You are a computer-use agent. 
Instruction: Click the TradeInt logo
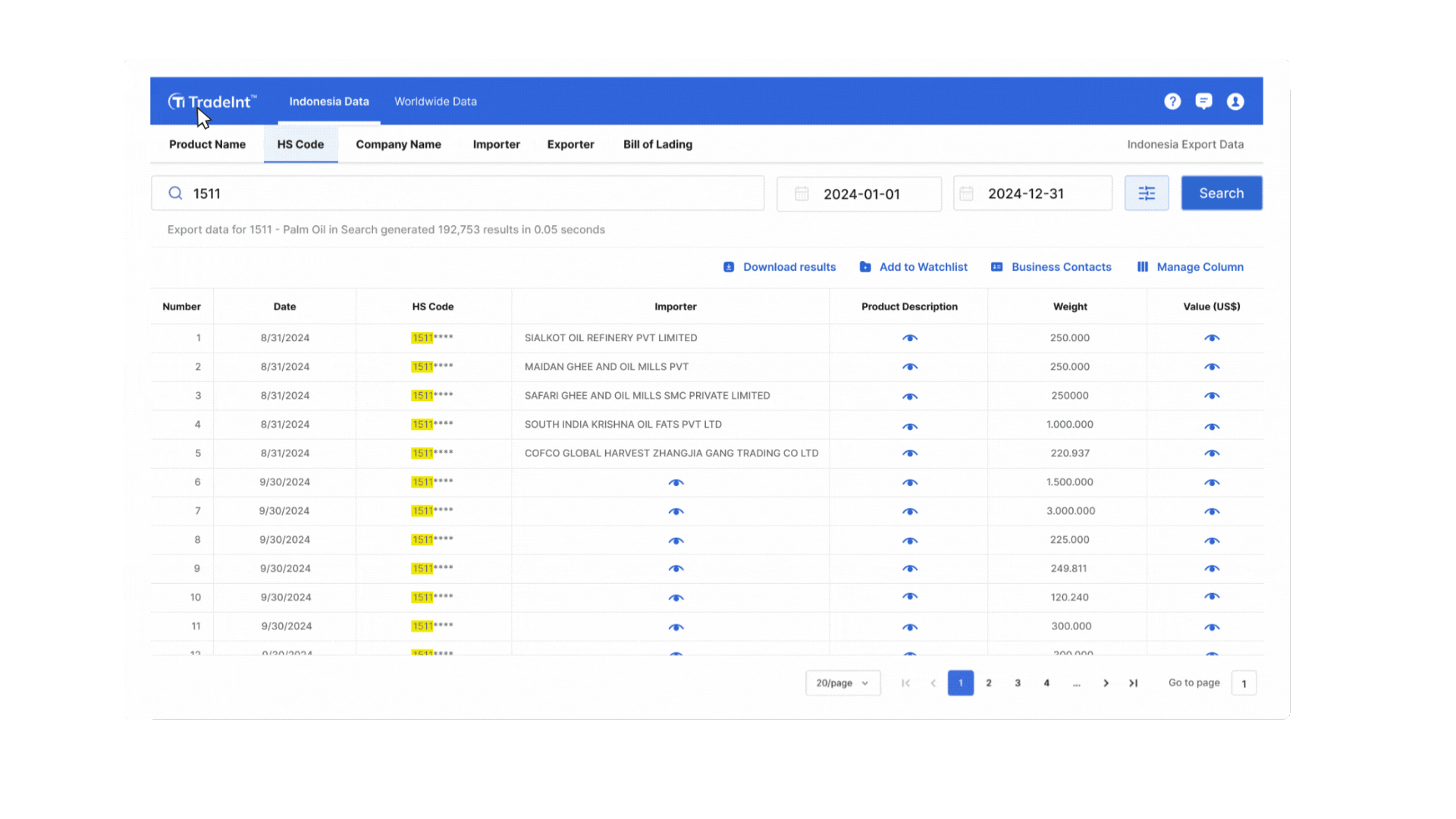212,102
